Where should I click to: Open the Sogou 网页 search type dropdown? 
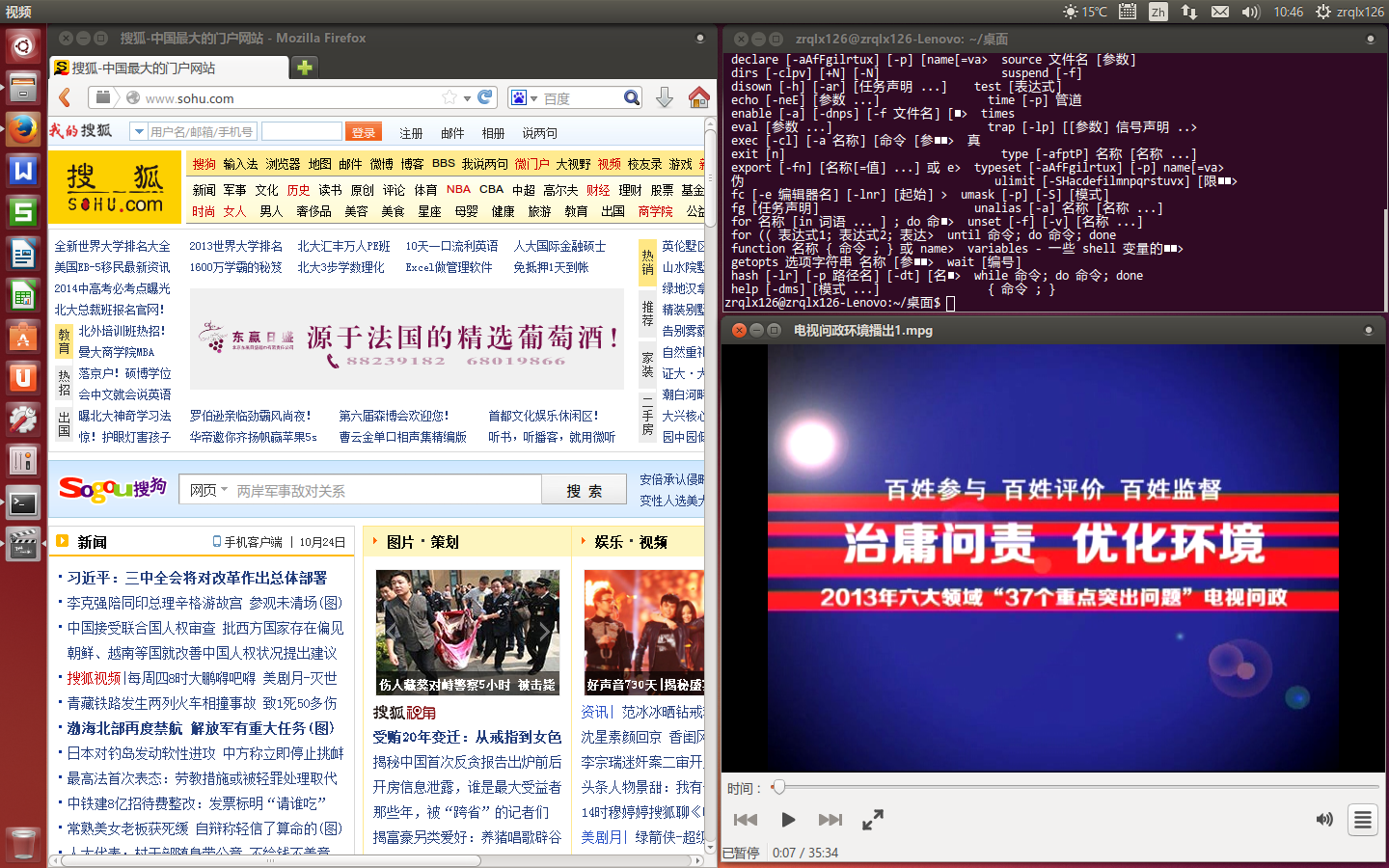pos(208,490)
